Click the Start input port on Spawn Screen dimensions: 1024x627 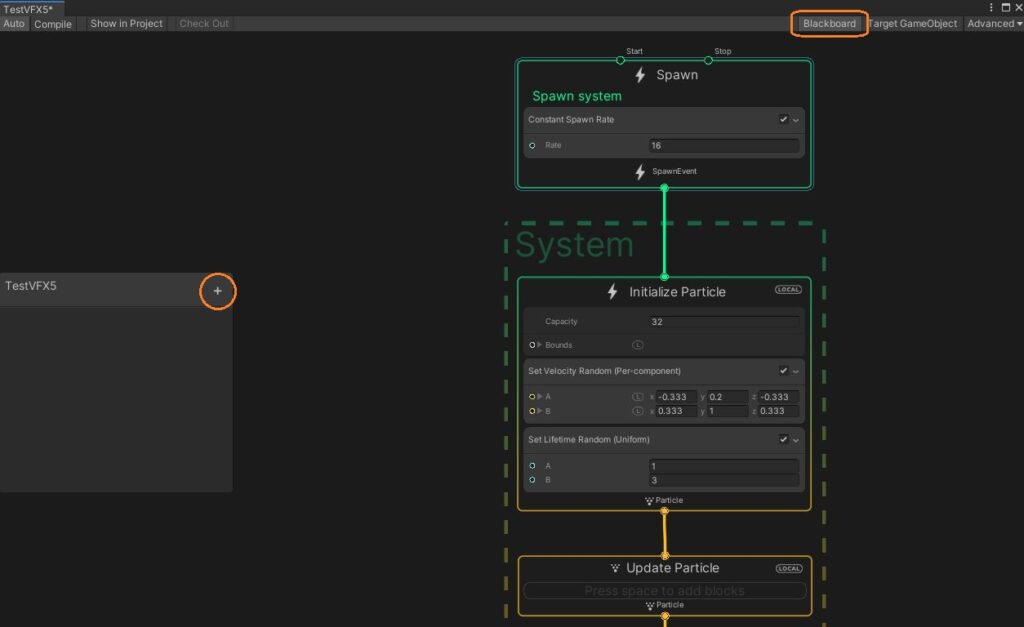[620, 60]
